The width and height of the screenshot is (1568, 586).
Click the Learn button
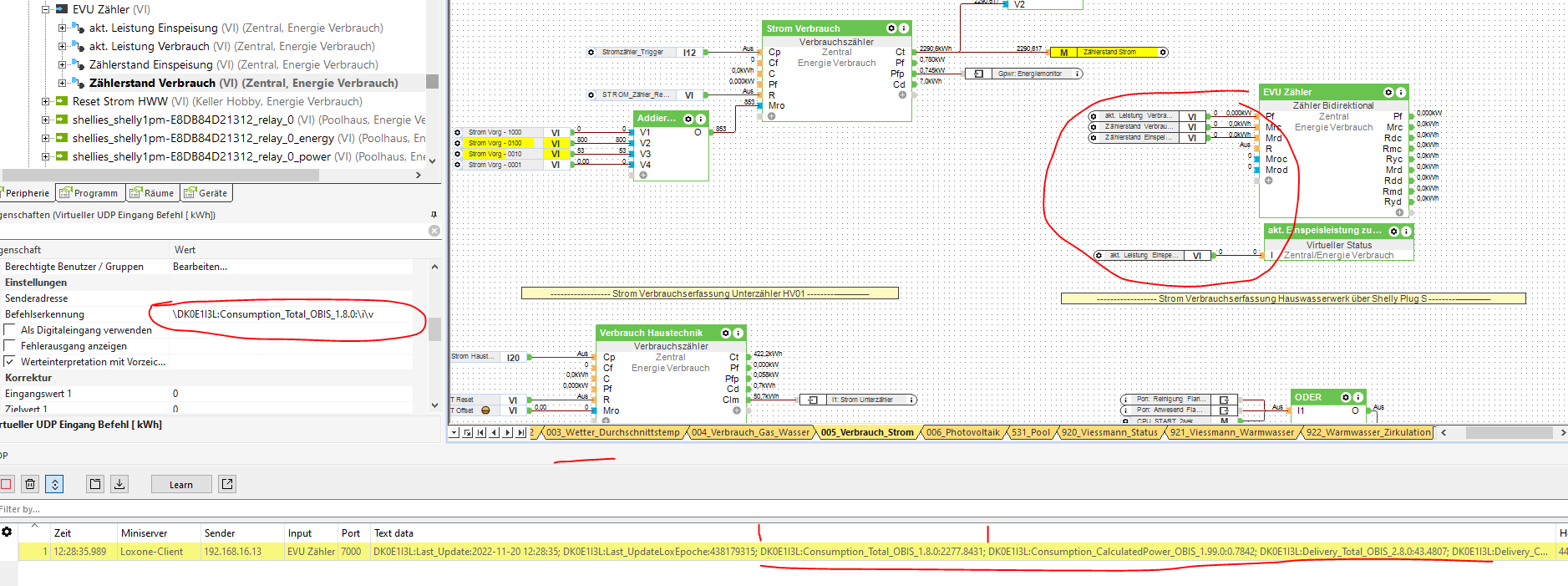[x=181, y=484]
